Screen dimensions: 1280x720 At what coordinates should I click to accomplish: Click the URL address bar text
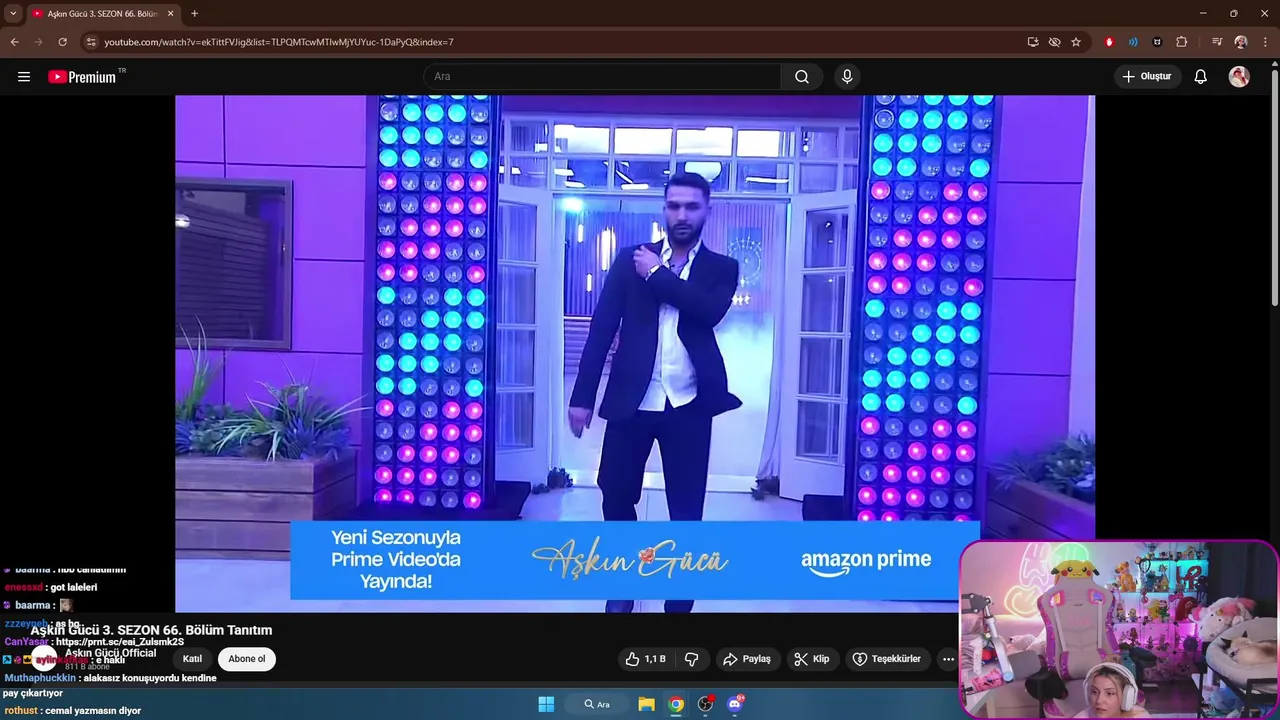pyautogui.click(x=279, y=42)
